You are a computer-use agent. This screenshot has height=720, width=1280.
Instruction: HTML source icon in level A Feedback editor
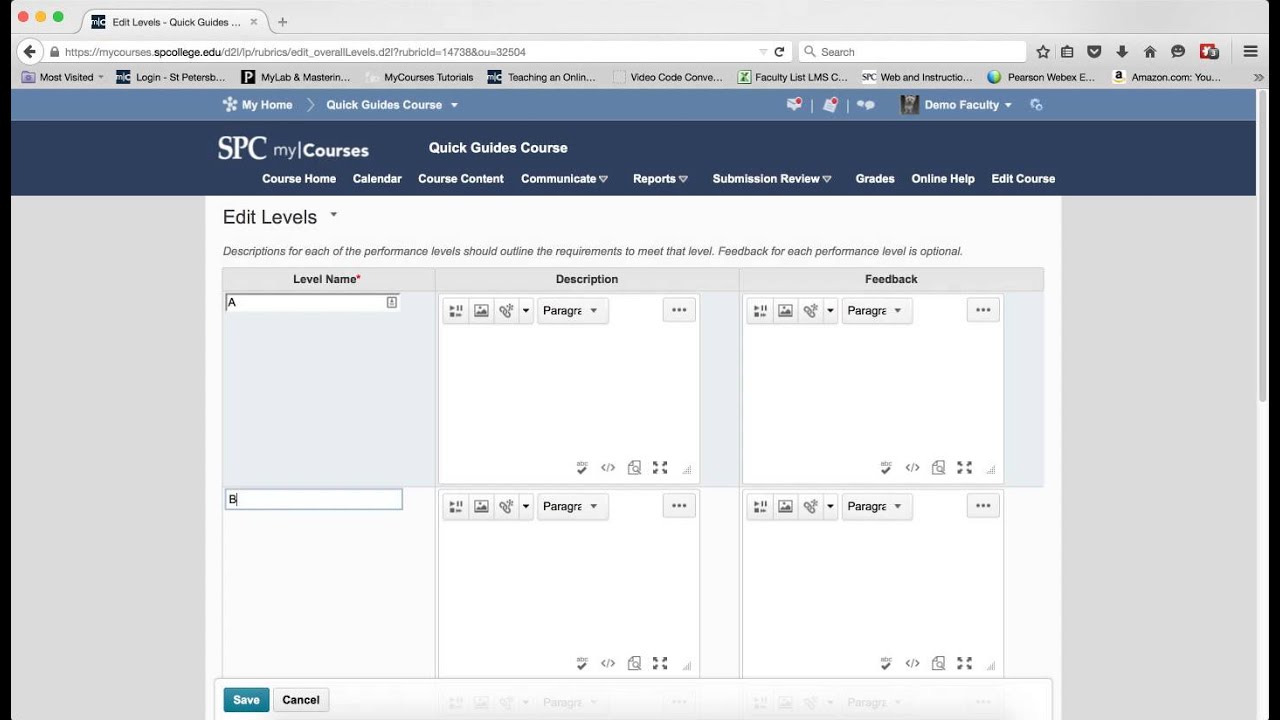coord(912,467)
